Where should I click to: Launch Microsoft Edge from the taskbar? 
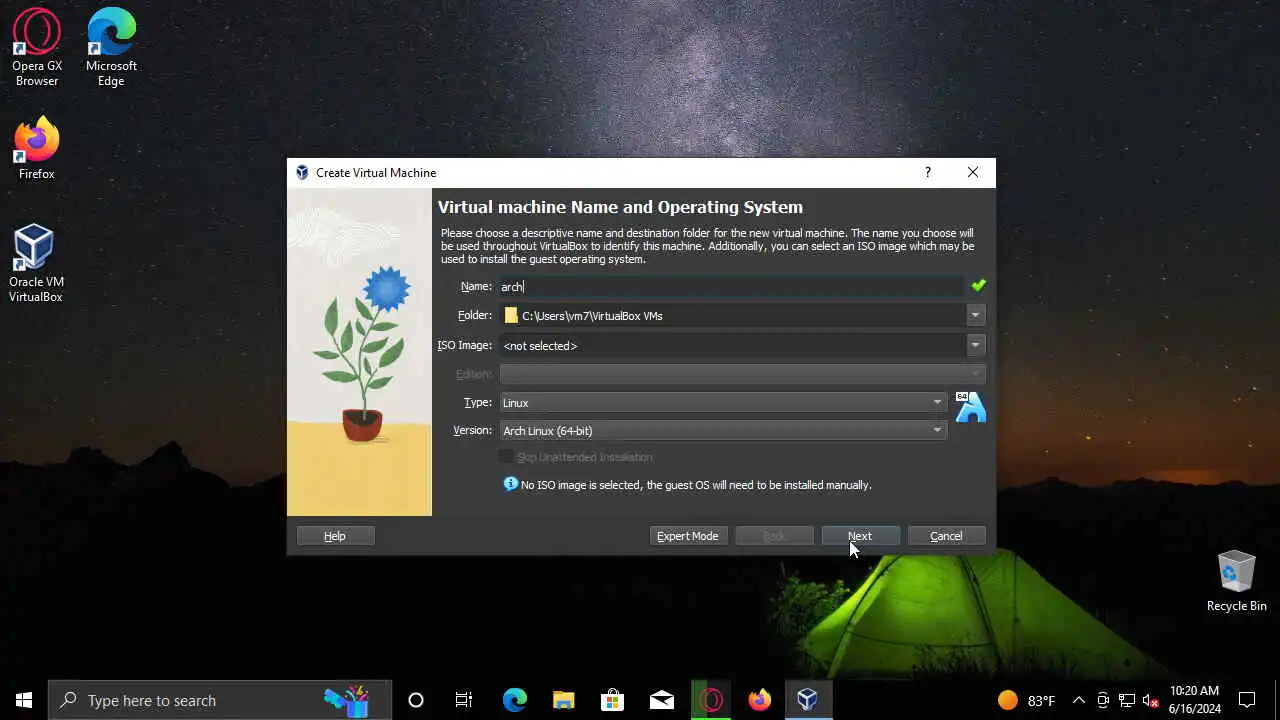tap(514, 700)
